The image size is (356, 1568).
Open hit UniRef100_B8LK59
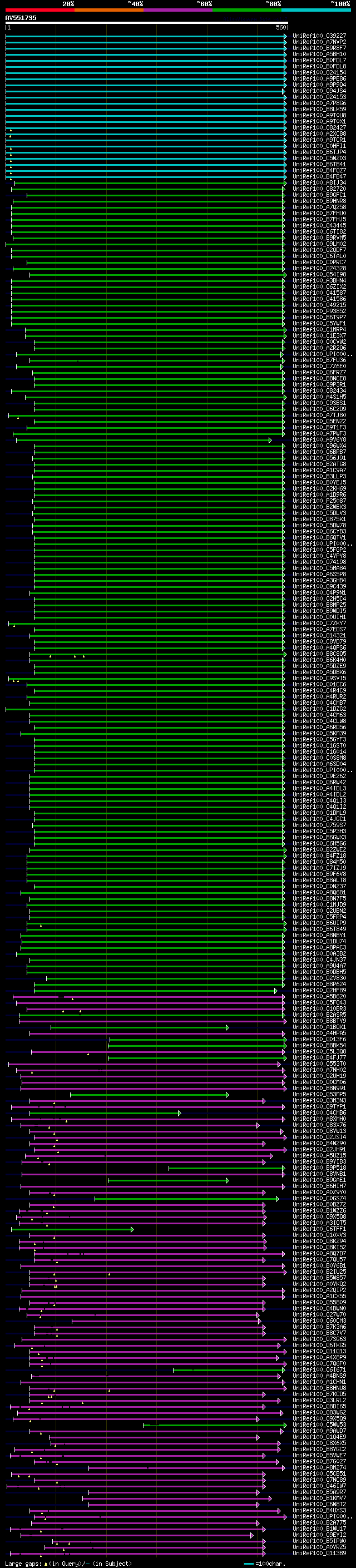point(319,110)
